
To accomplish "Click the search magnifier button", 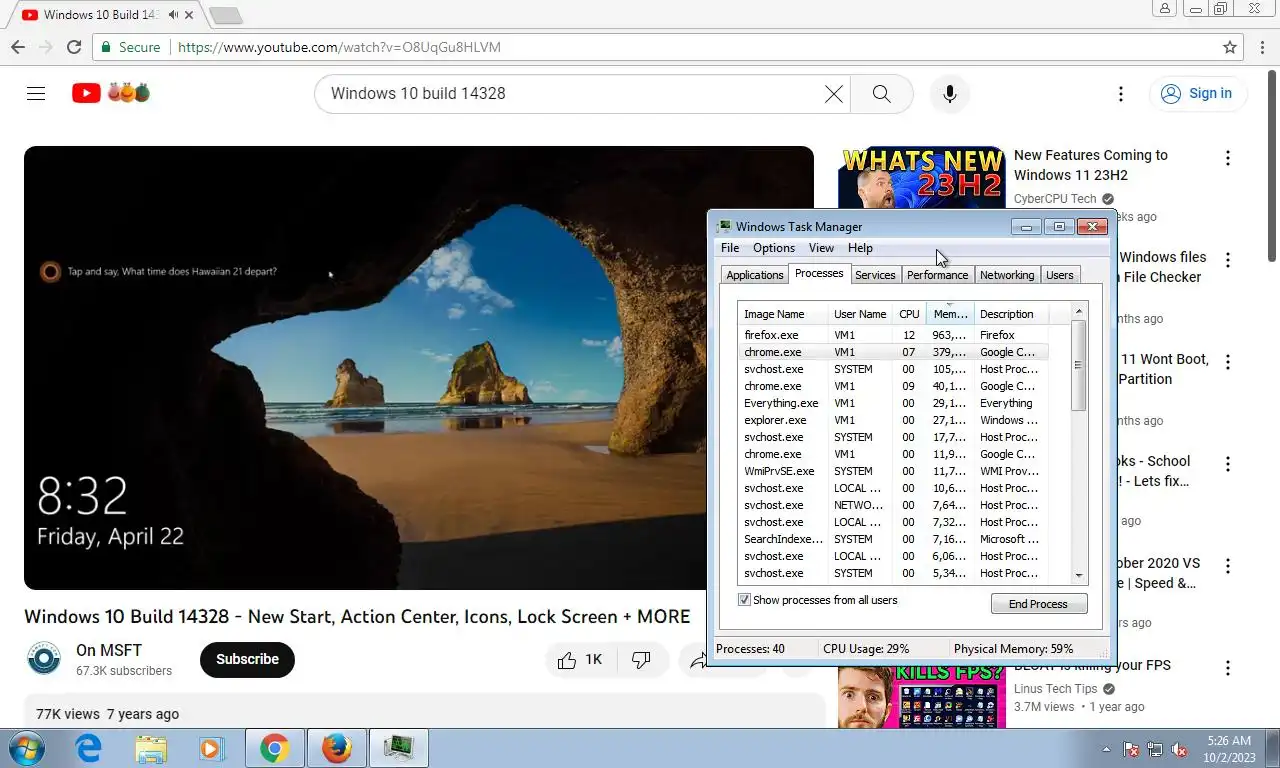I will 881,93.
